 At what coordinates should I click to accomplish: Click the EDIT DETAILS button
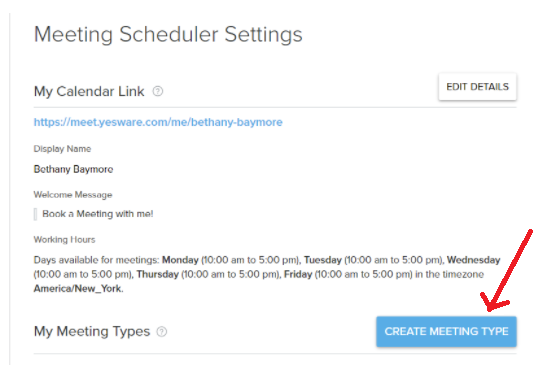[477, 87]
